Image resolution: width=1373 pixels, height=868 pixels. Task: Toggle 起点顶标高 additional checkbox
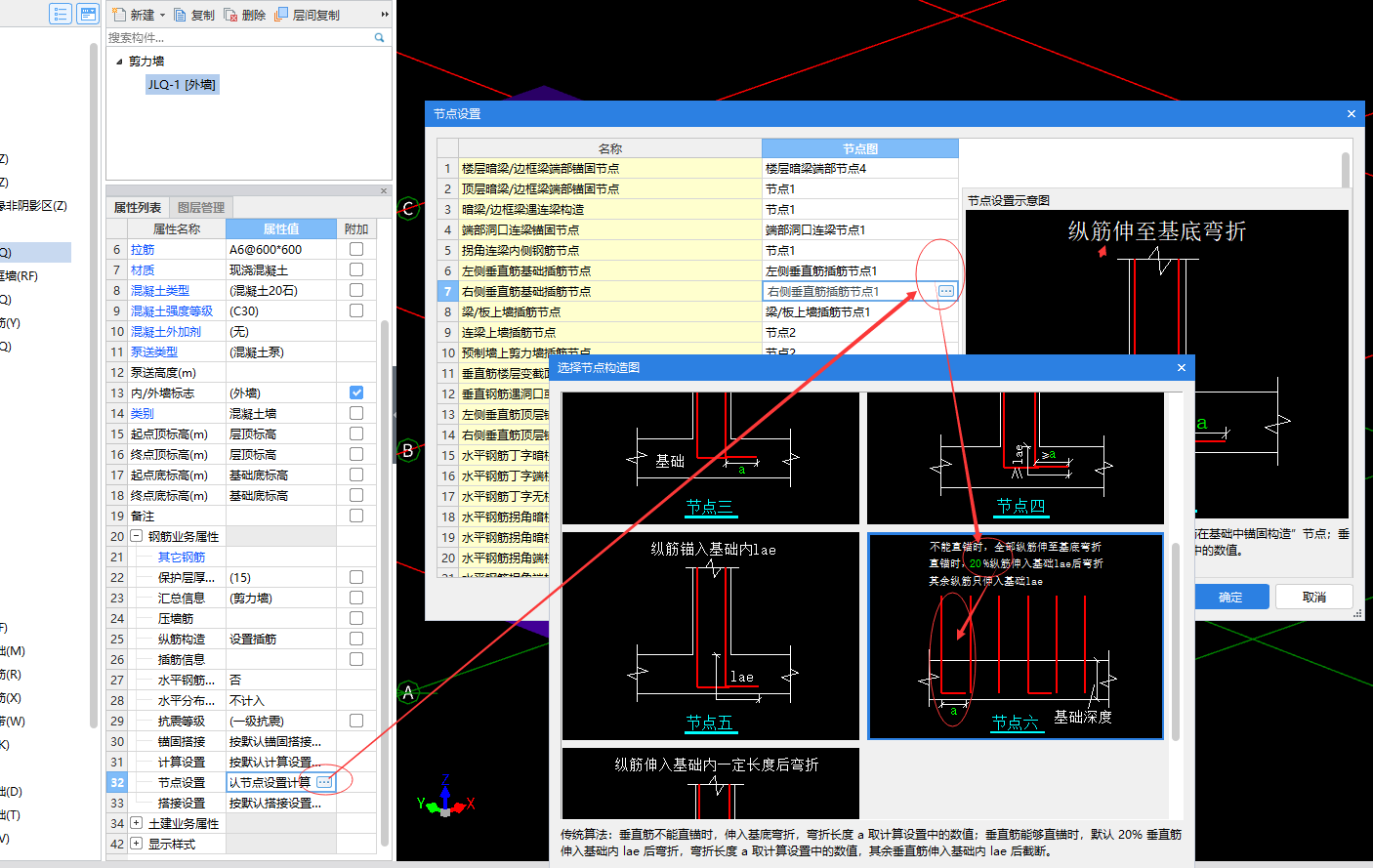[x=356, y=434]
